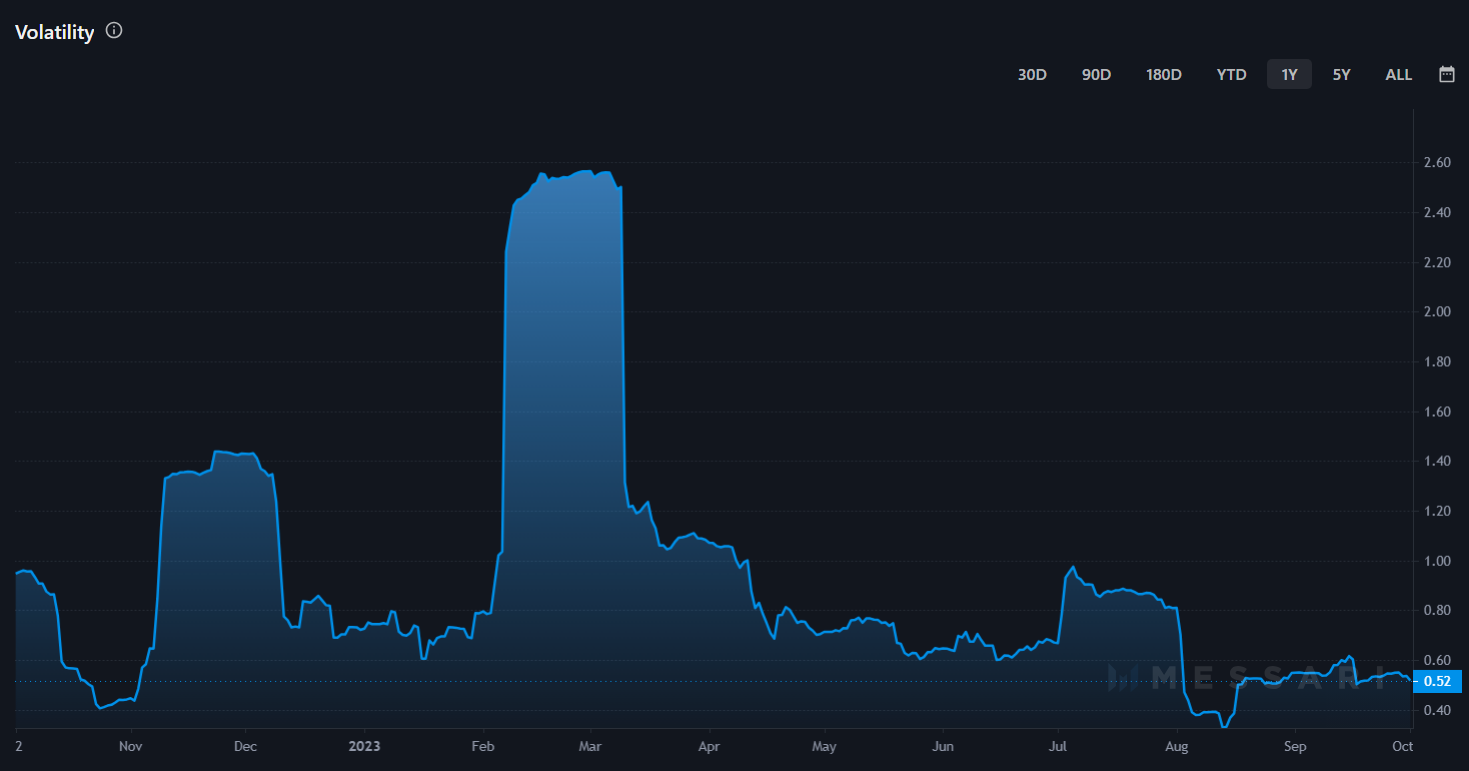Click the May x-axis label

[824, 746]
